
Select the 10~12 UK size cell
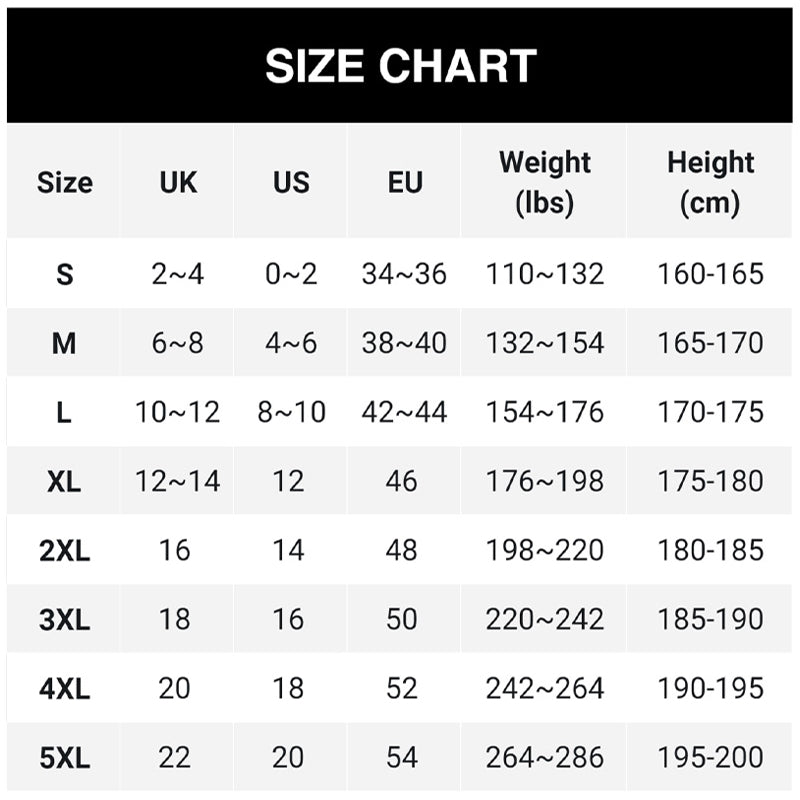178,412
